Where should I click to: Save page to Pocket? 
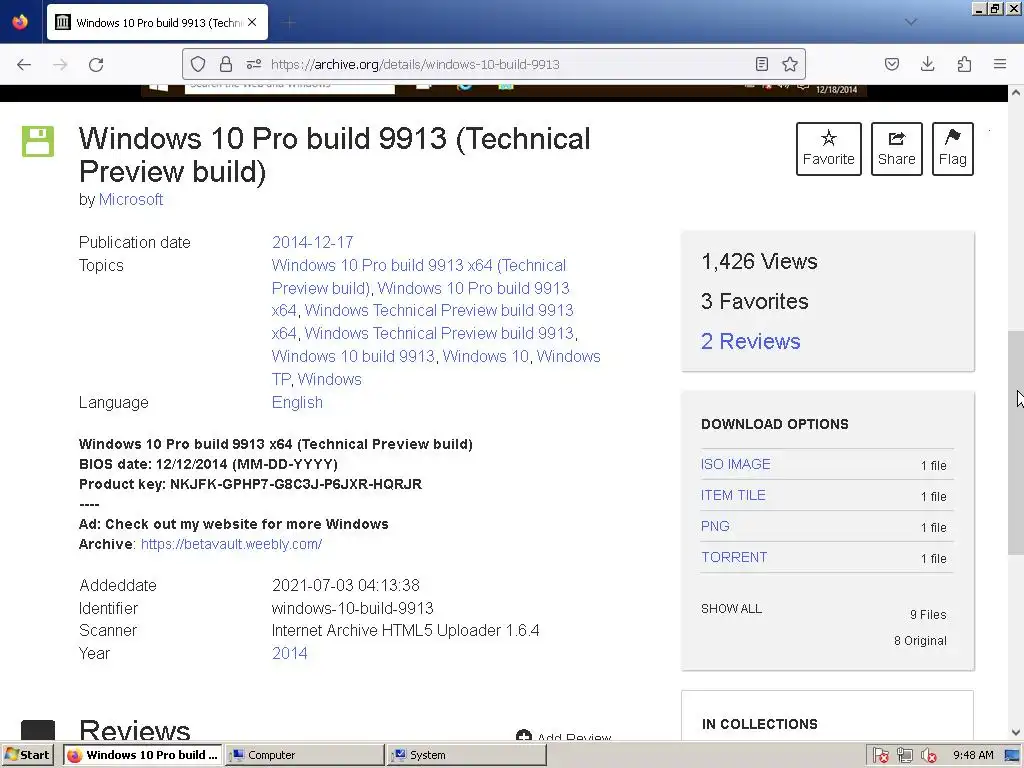(x=892, y=64)
